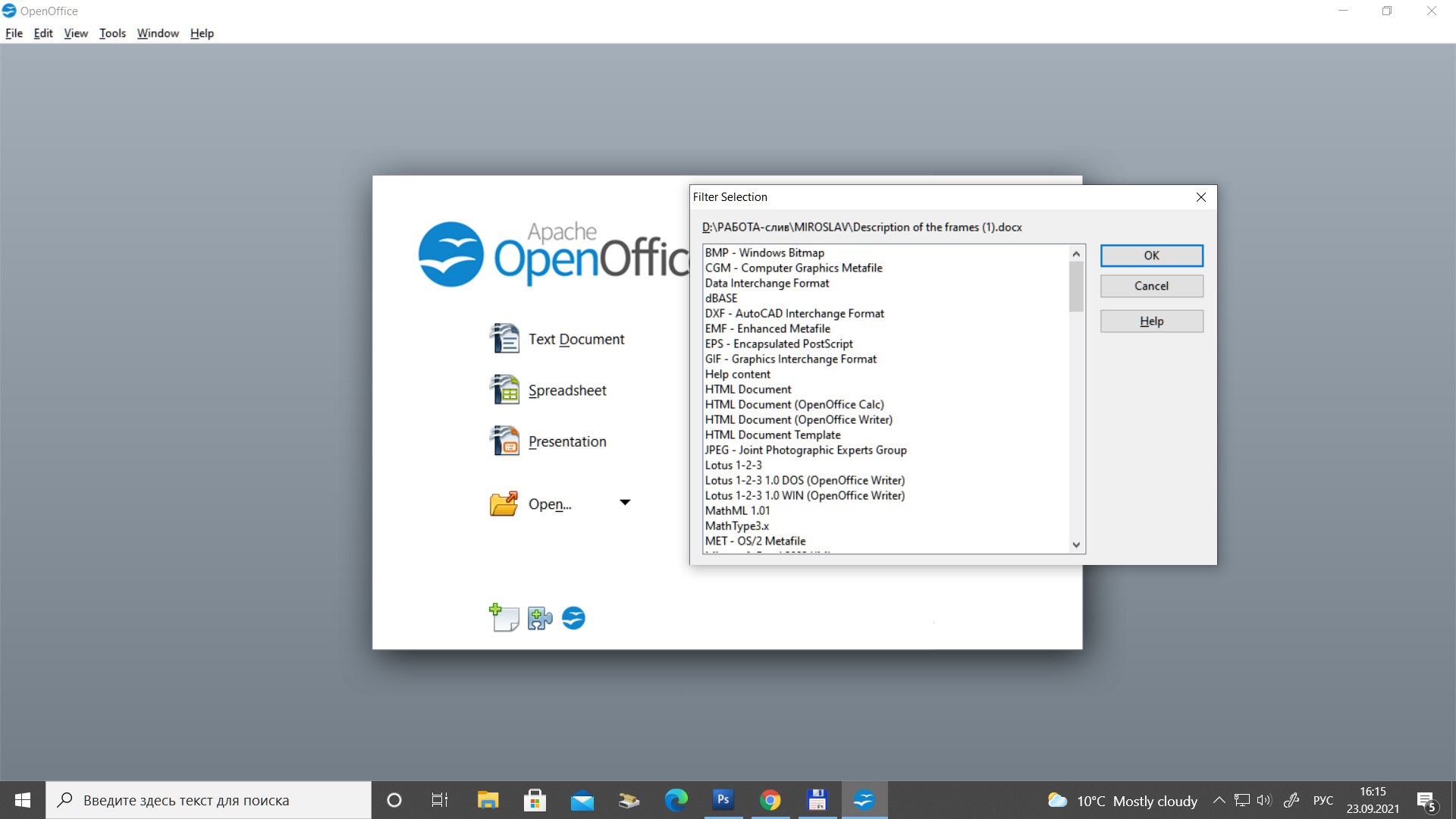Click the Text Document icon
This screenshot has height=819, width=1456.
pyautogui.click(x=504, y=338)
